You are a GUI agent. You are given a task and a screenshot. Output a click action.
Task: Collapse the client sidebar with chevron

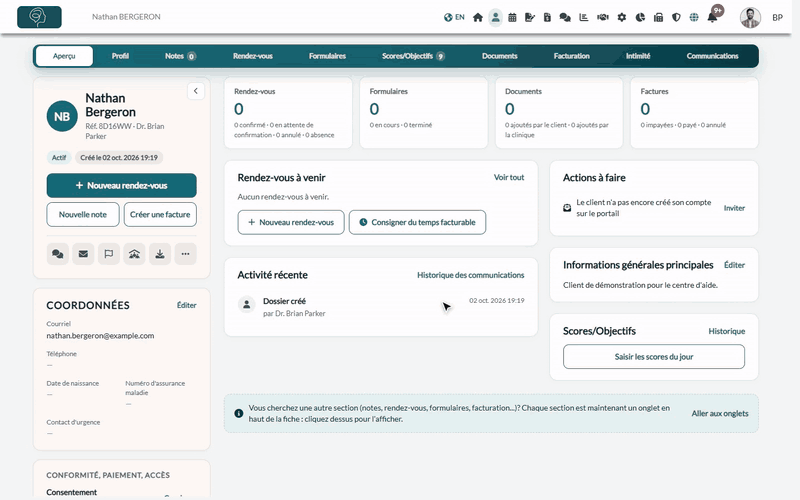point(195,91)
